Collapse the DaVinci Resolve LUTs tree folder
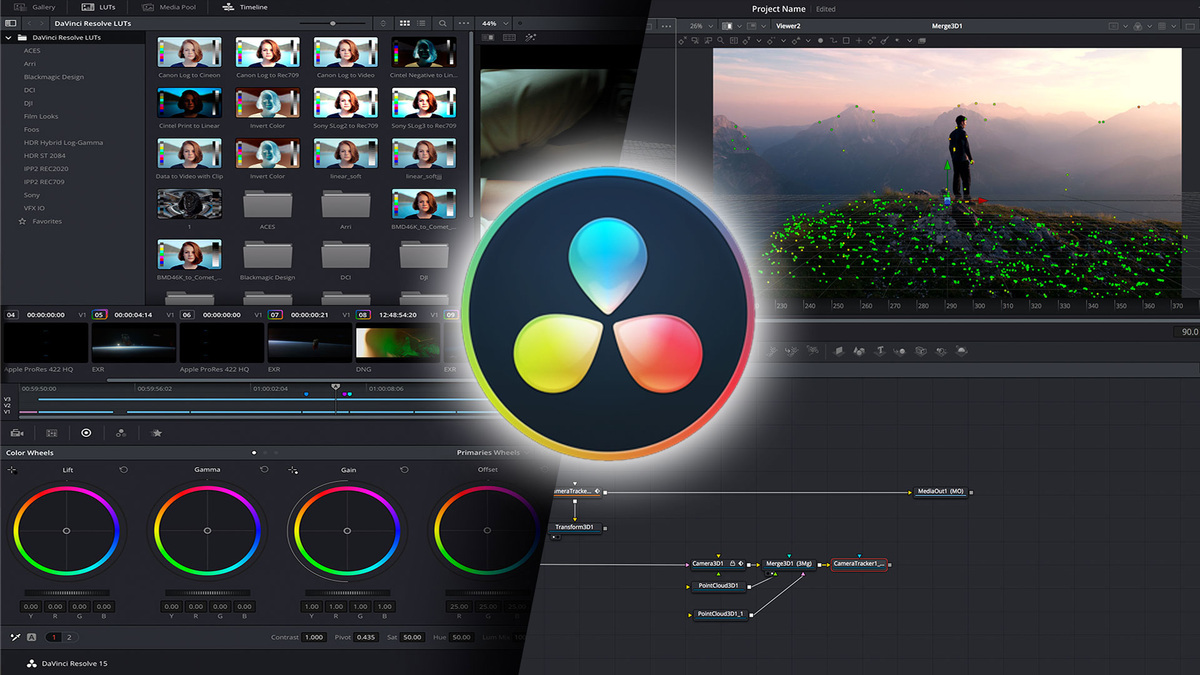Image resolution: width=1200 pixels, height=675 pixels. (x=9, y=37)
